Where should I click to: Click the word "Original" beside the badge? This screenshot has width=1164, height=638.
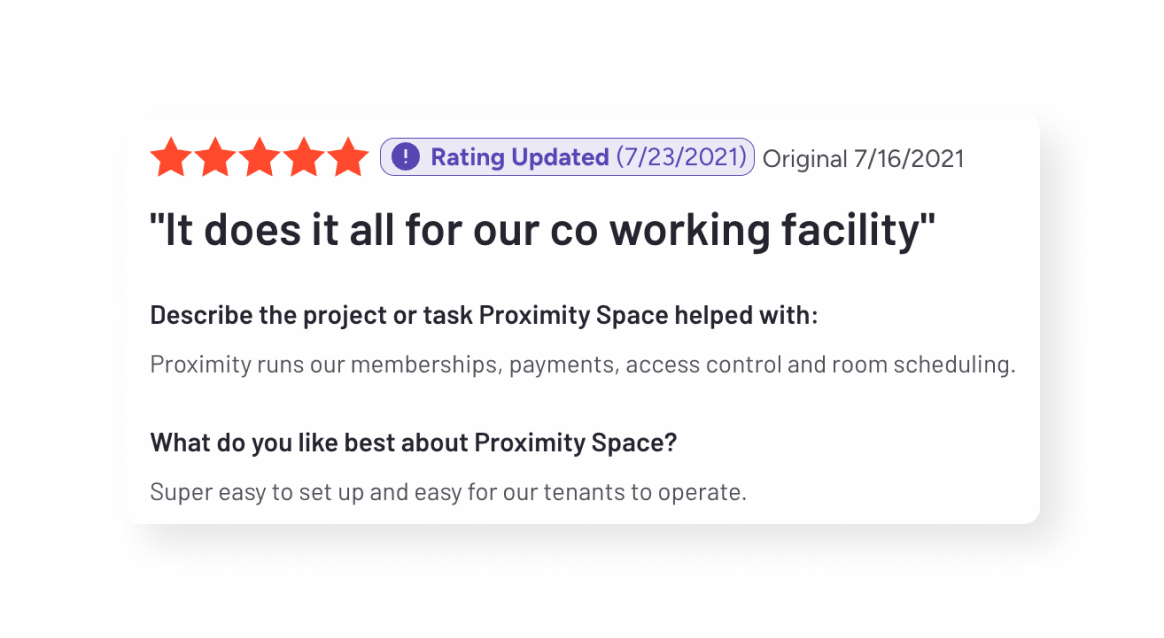pos(804,158)
